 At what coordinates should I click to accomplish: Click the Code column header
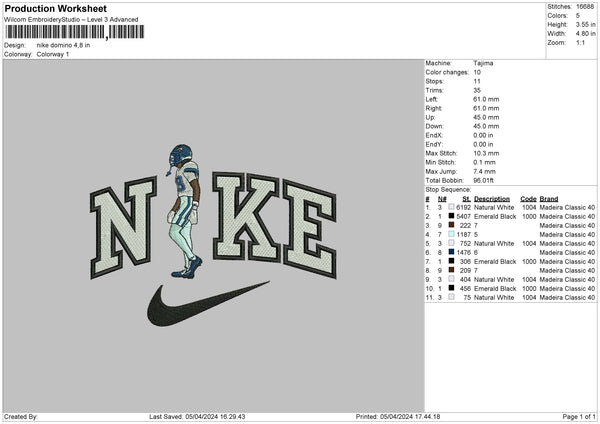(x=528, y=199)
